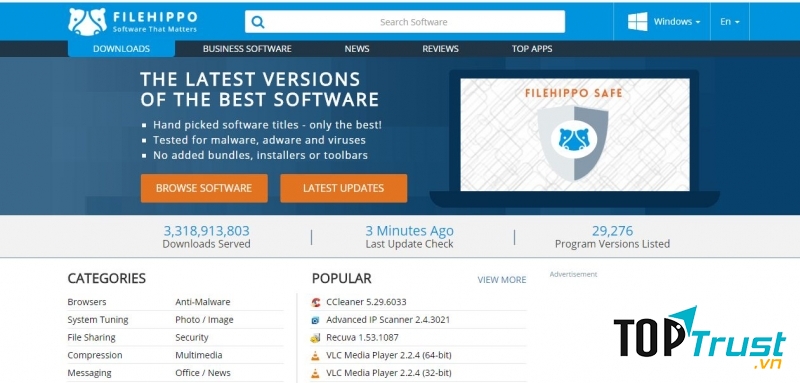This screenshot has height=383, width=800.
Task: Click the View More link
Action: click(x=502, y=280)
